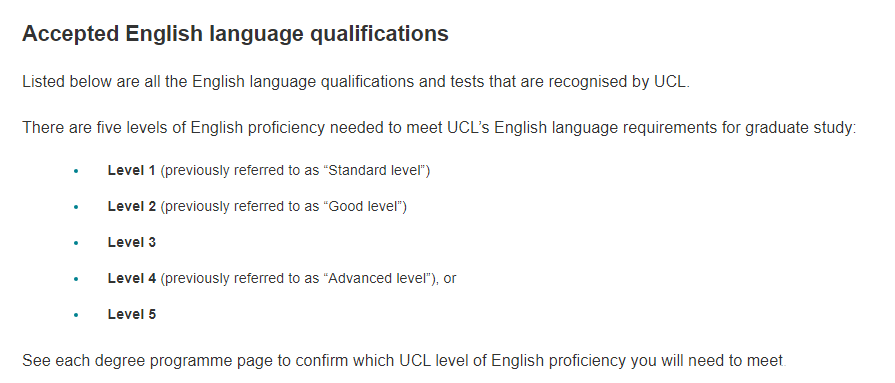
Task: Select the bold Level 4 text
Action: [x=131, y=278]
